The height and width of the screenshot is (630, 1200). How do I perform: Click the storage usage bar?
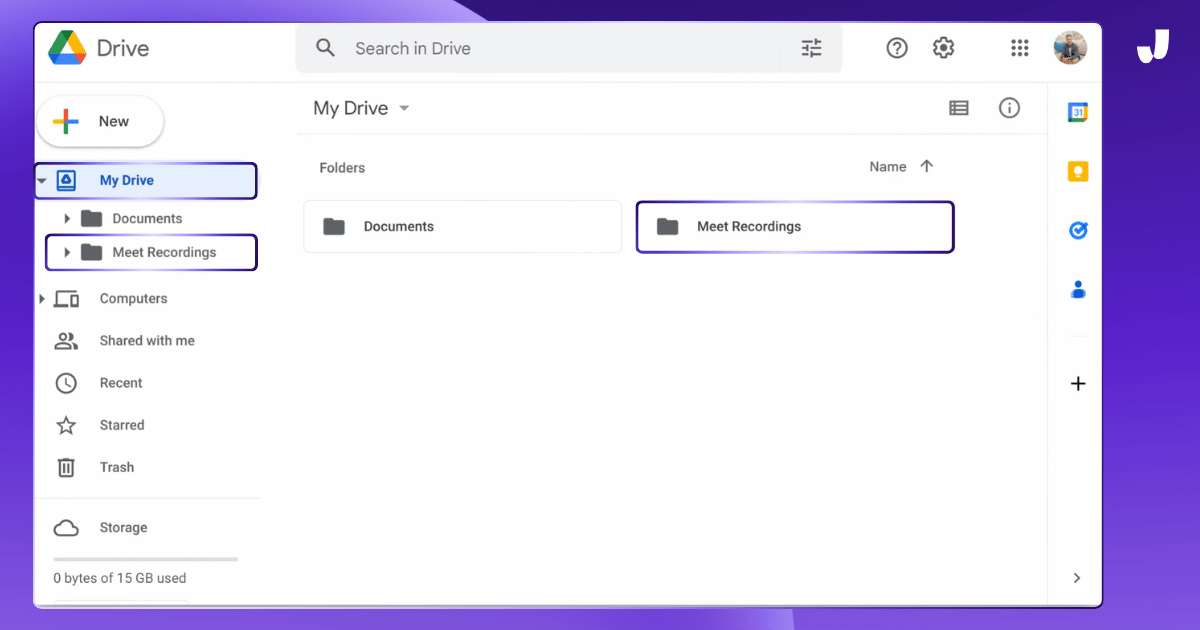[x=146, y=559]
